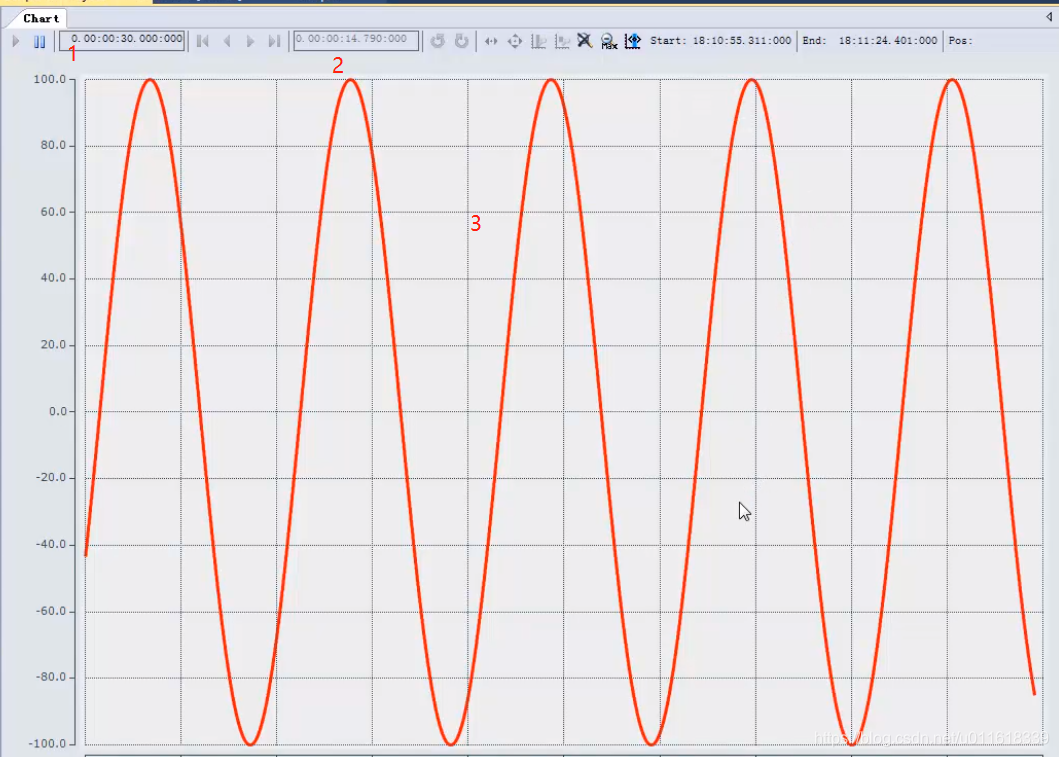This screenshot has width=1059, height=757.
Task: Collapse the panel using the top-right arrow
Action: click(1049, 17)
